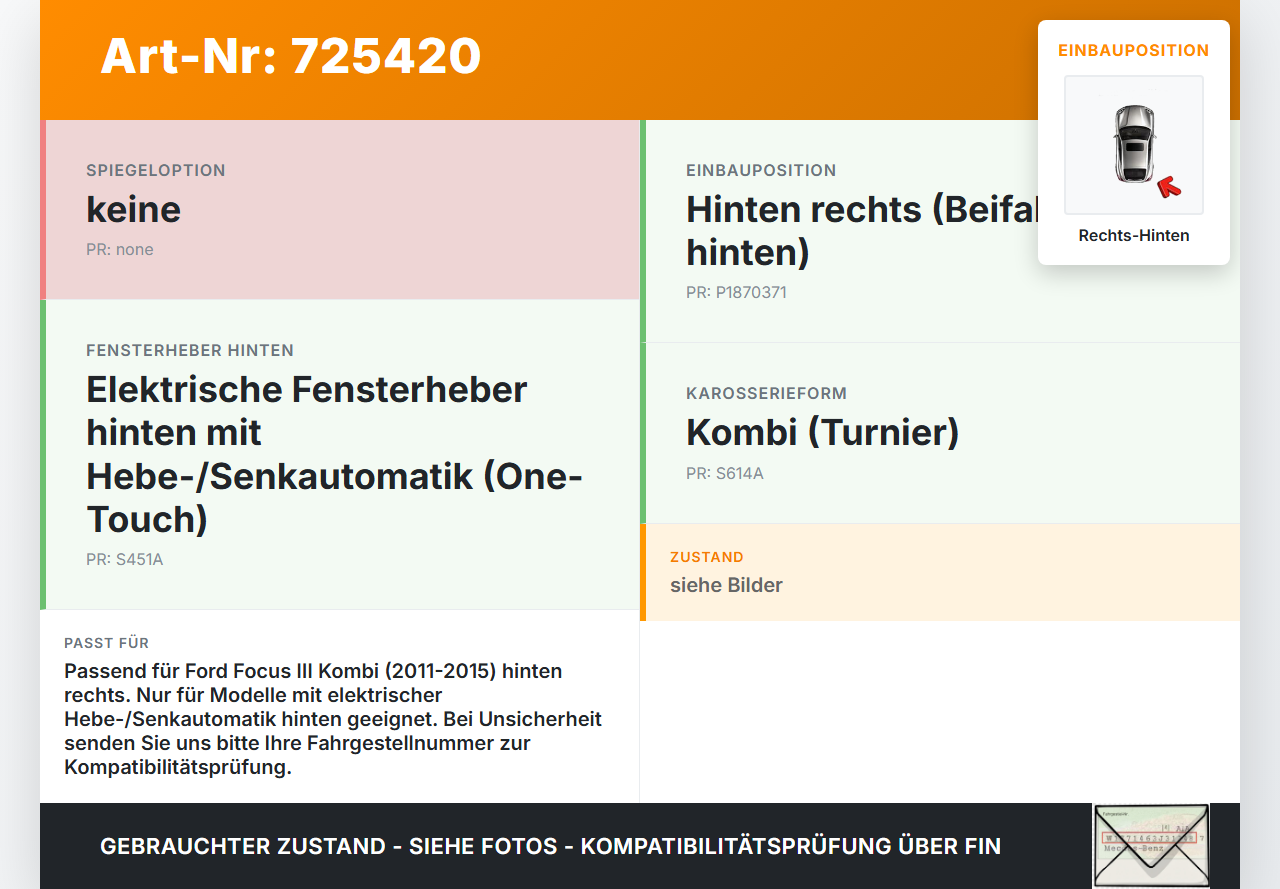
Task: Click the 'PR: none' code
Action: 120,249
